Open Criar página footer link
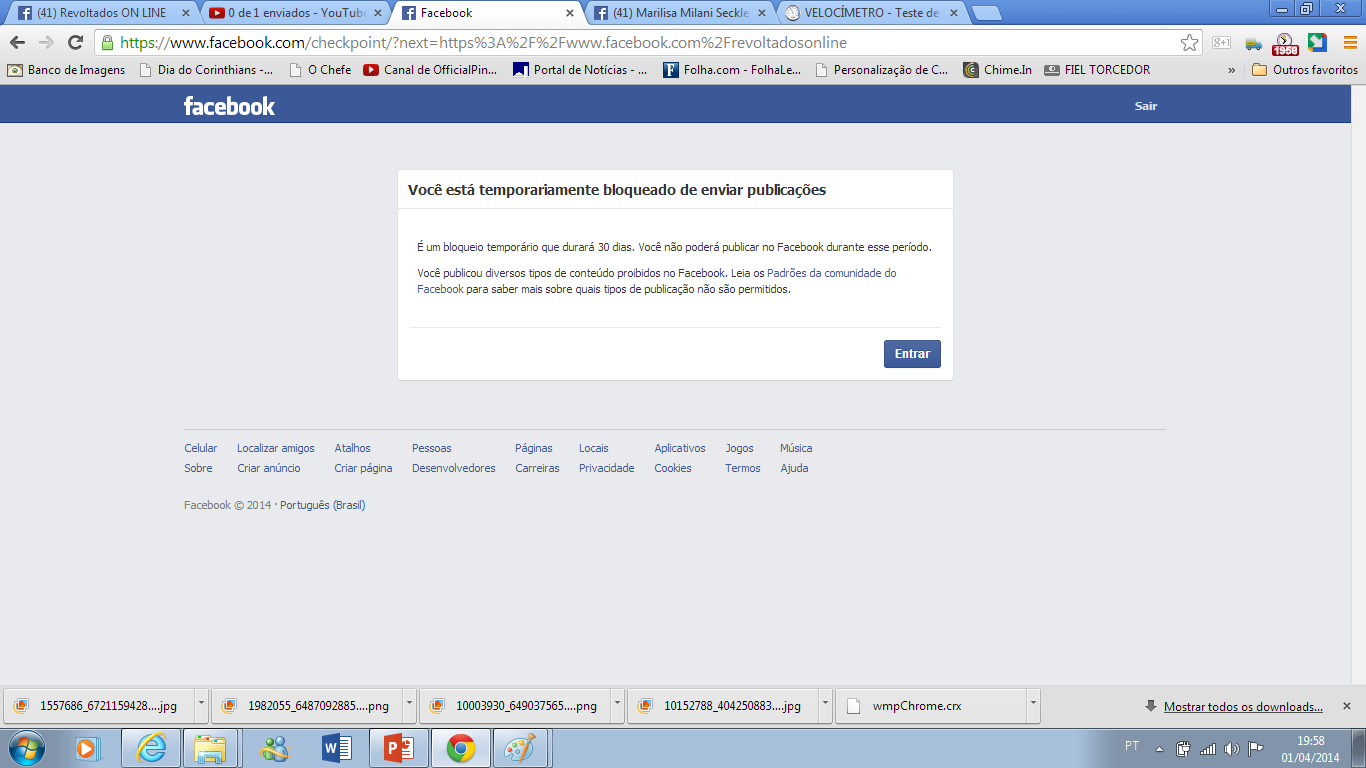 click(x=363, y=468)
